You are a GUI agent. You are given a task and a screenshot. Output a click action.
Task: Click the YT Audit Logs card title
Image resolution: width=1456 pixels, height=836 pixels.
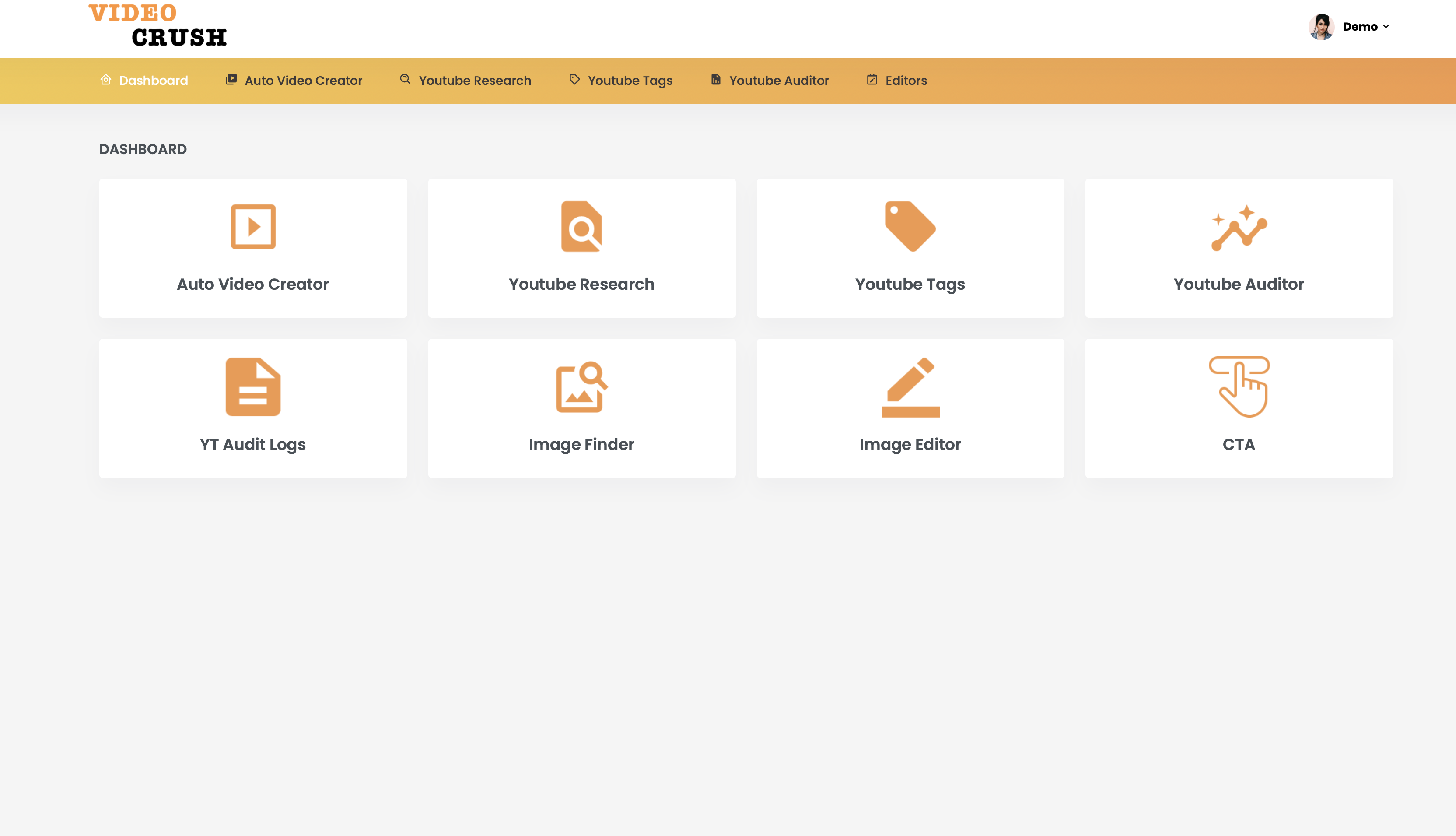[252, 444]
